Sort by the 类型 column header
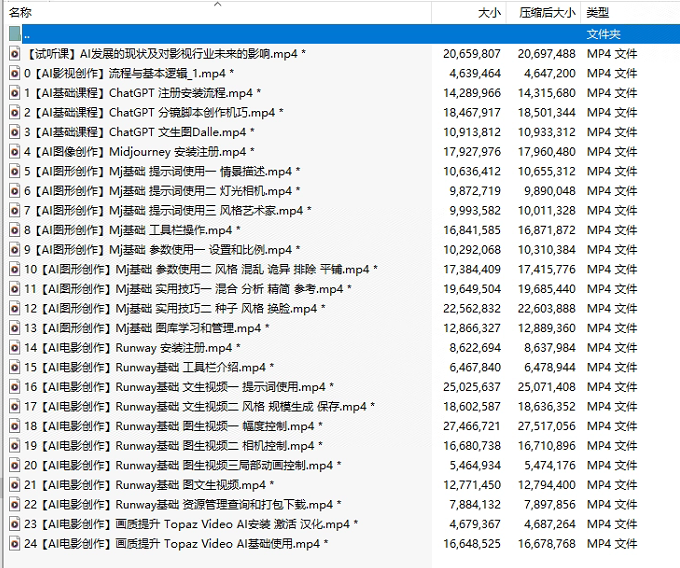 (598, 13)
